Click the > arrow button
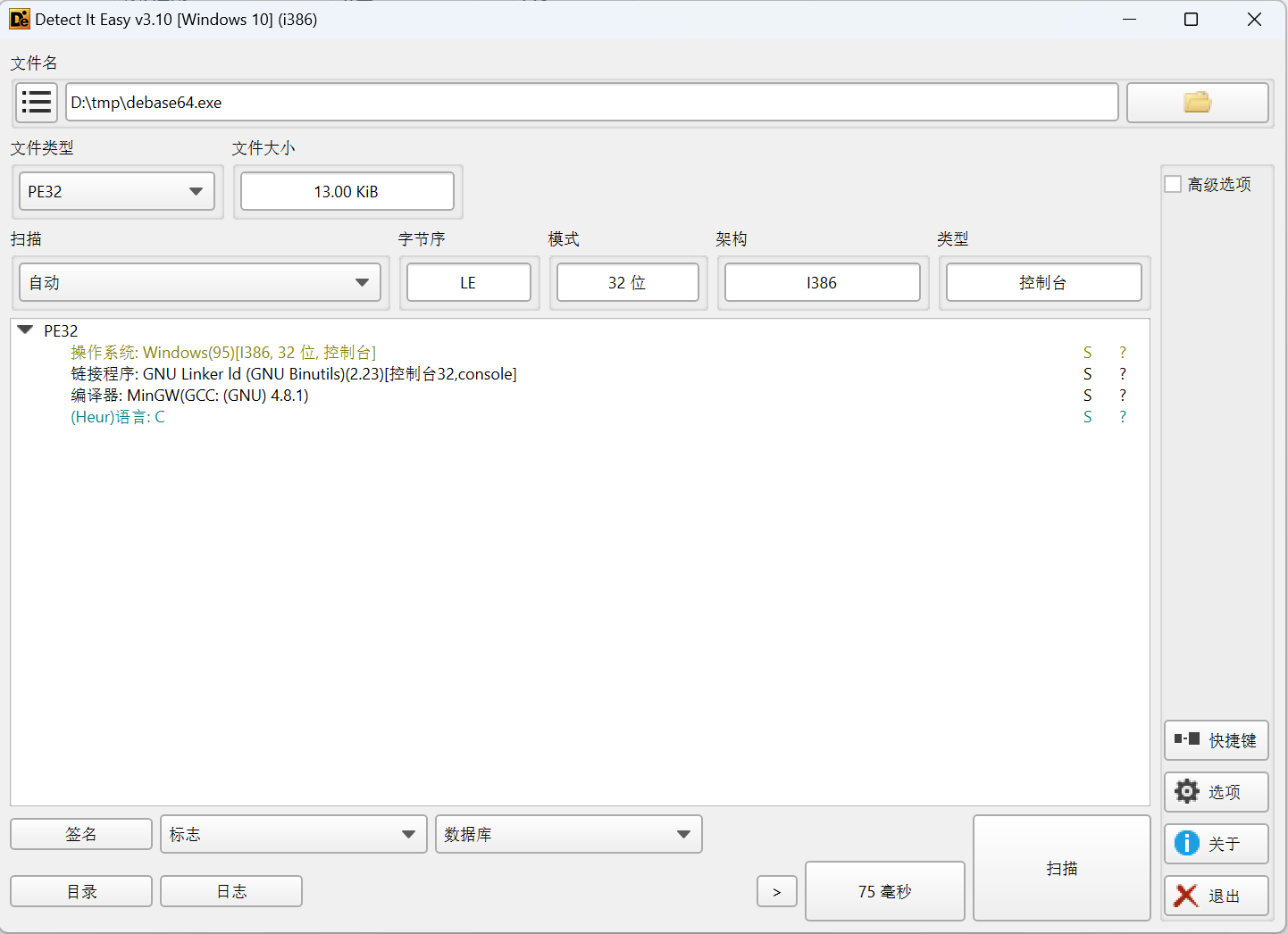 click(777, 891)
